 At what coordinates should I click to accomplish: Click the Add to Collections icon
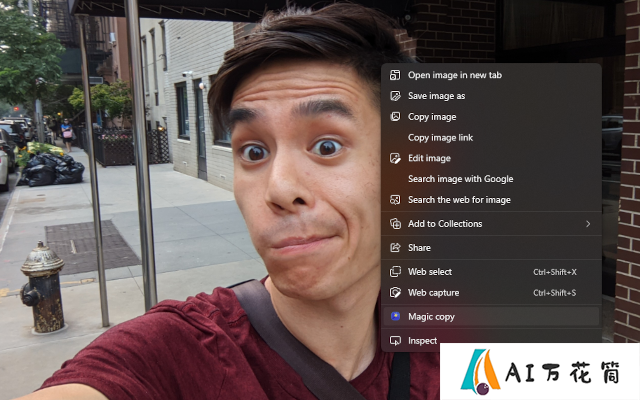pyautogui.click(x=395, y=223)
